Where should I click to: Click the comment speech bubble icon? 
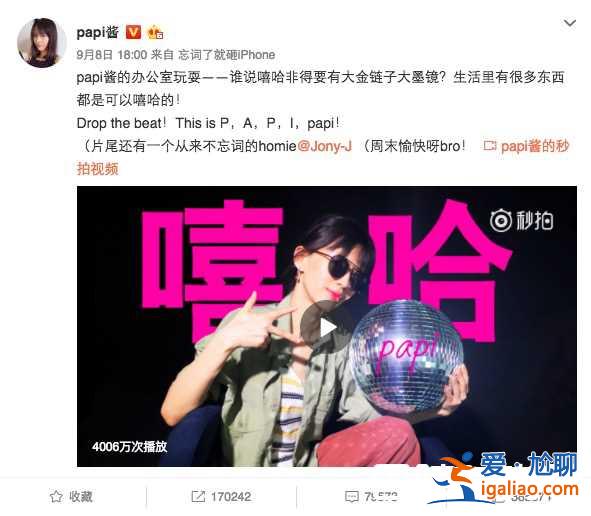(x=352, y=496)
